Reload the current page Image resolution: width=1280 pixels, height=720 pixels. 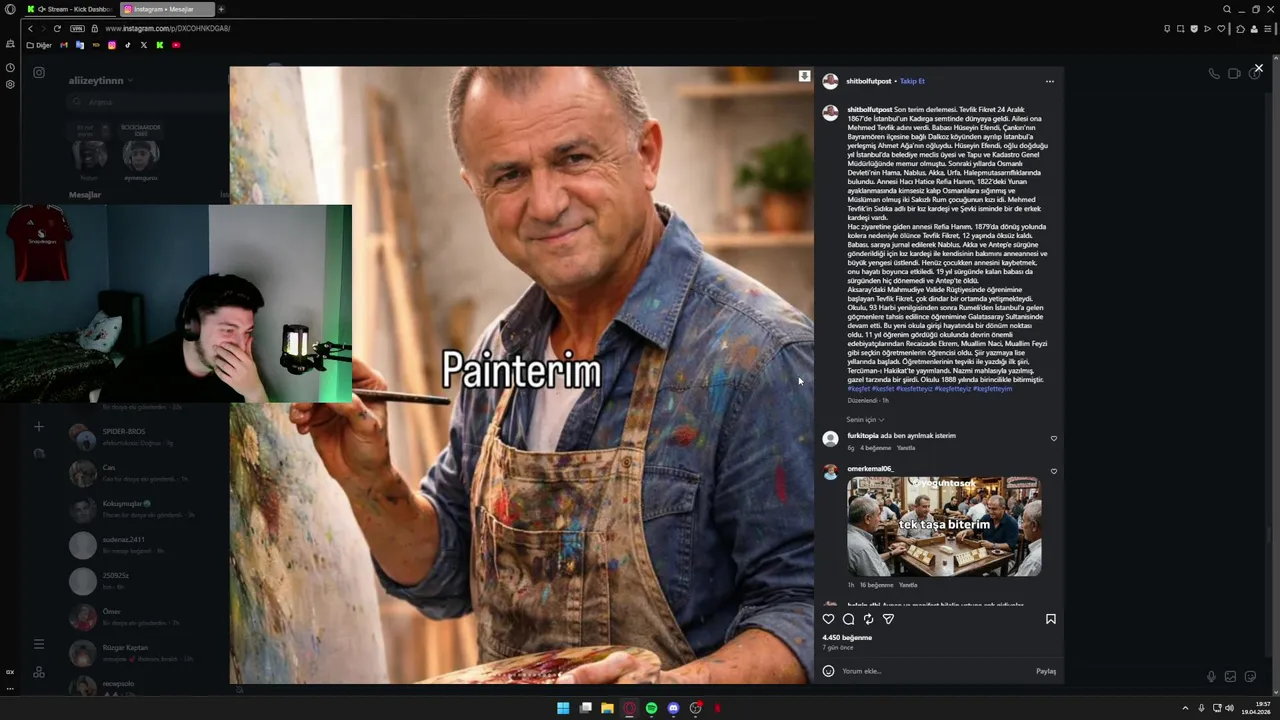(x=57, y=28)
